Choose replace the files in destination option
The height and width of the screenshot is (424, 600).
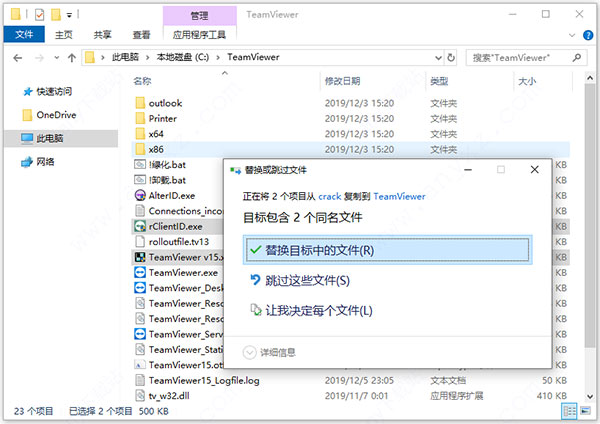point(387,250)
